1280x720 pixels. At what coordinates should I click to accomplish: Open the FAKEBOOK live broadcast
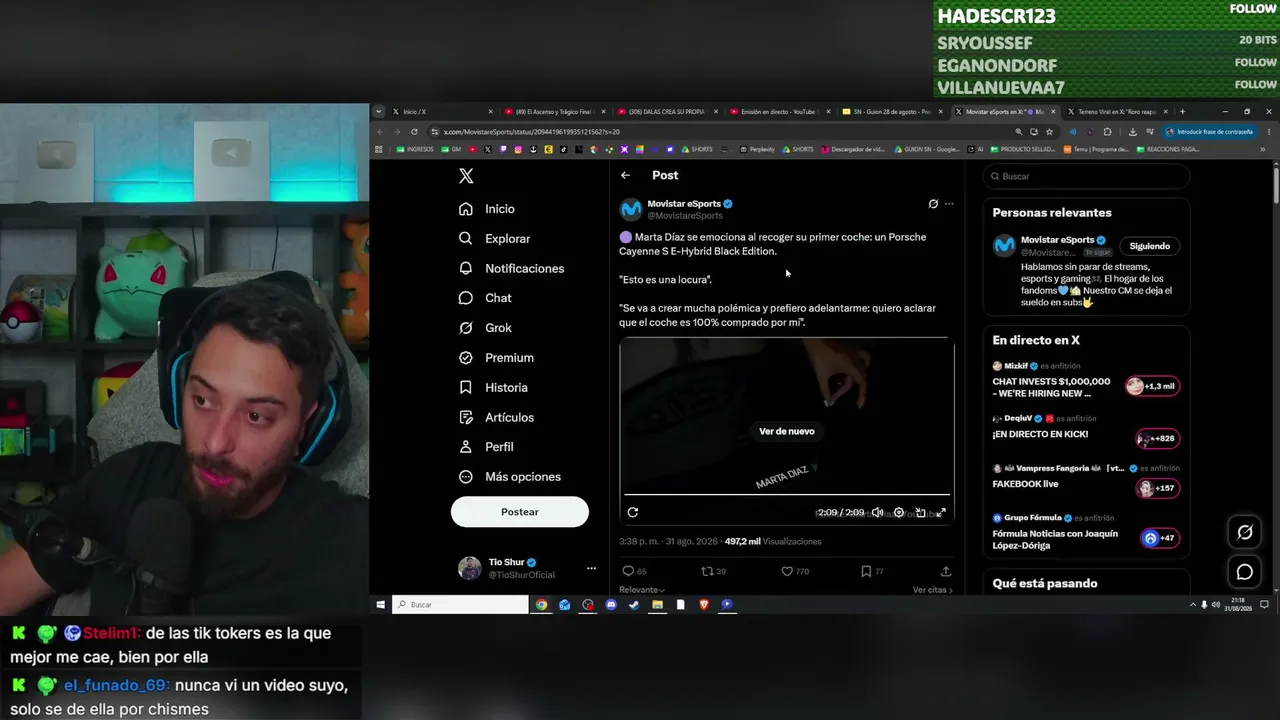point(1025,484)
